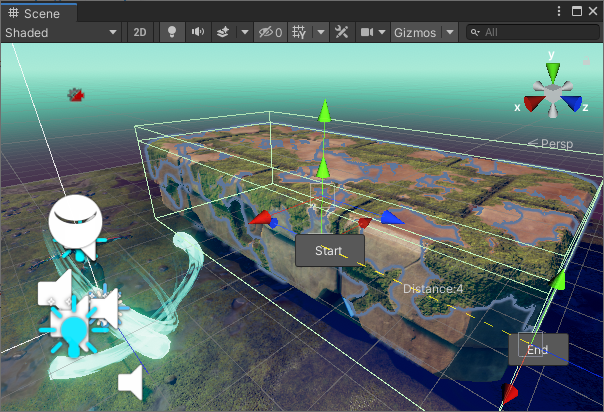Toggle 2D view mode

tap(141, 32)
